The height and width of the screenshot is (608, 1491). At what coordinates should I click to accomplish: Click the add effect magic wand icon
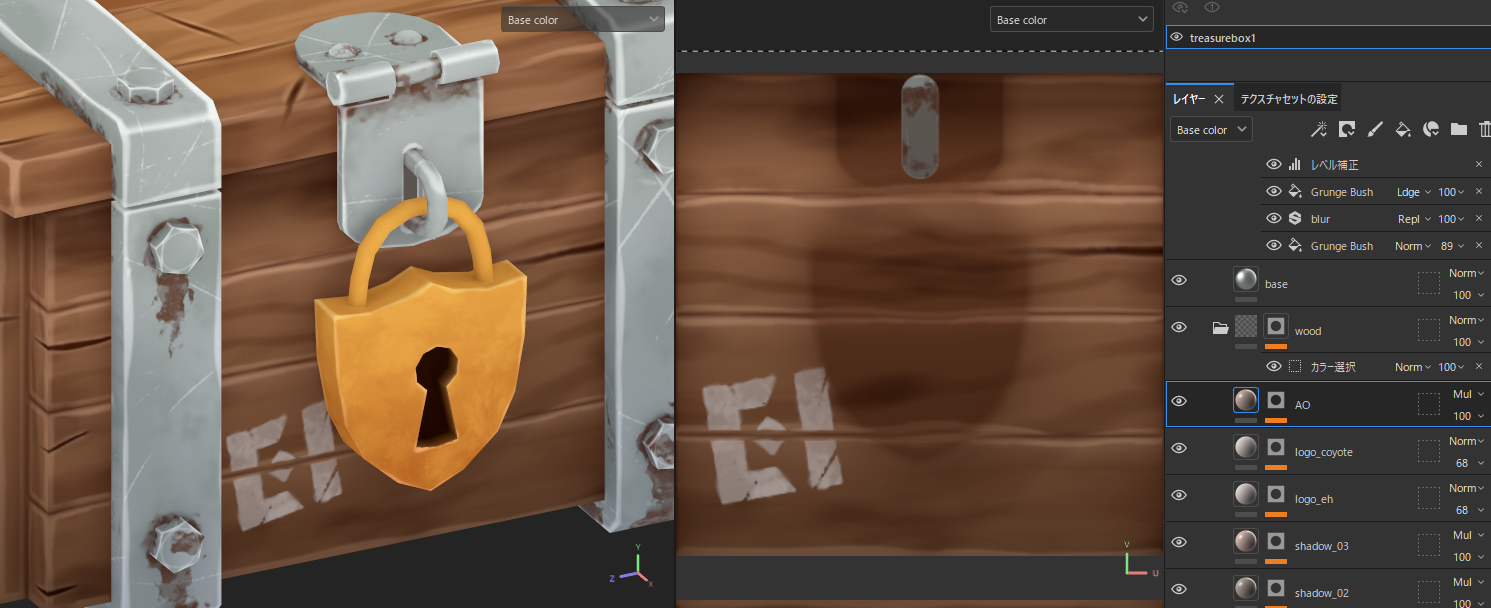point(1319,129)
